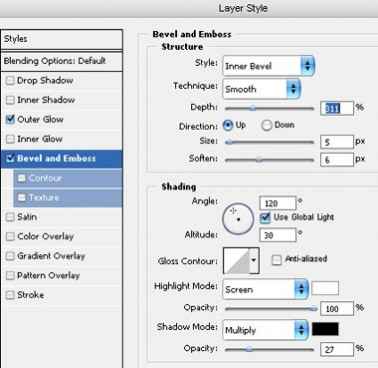The width and height of the screenshot is (378, 368).
Task: Enable the Pattern Overlay checkbox
Action: click(x=10, y=276)
